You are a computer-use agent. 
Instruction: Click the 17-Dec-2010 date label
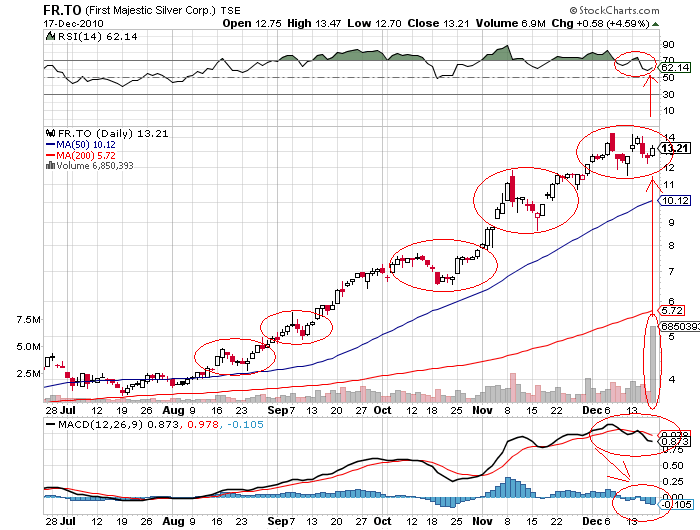(x=73, y=23)
